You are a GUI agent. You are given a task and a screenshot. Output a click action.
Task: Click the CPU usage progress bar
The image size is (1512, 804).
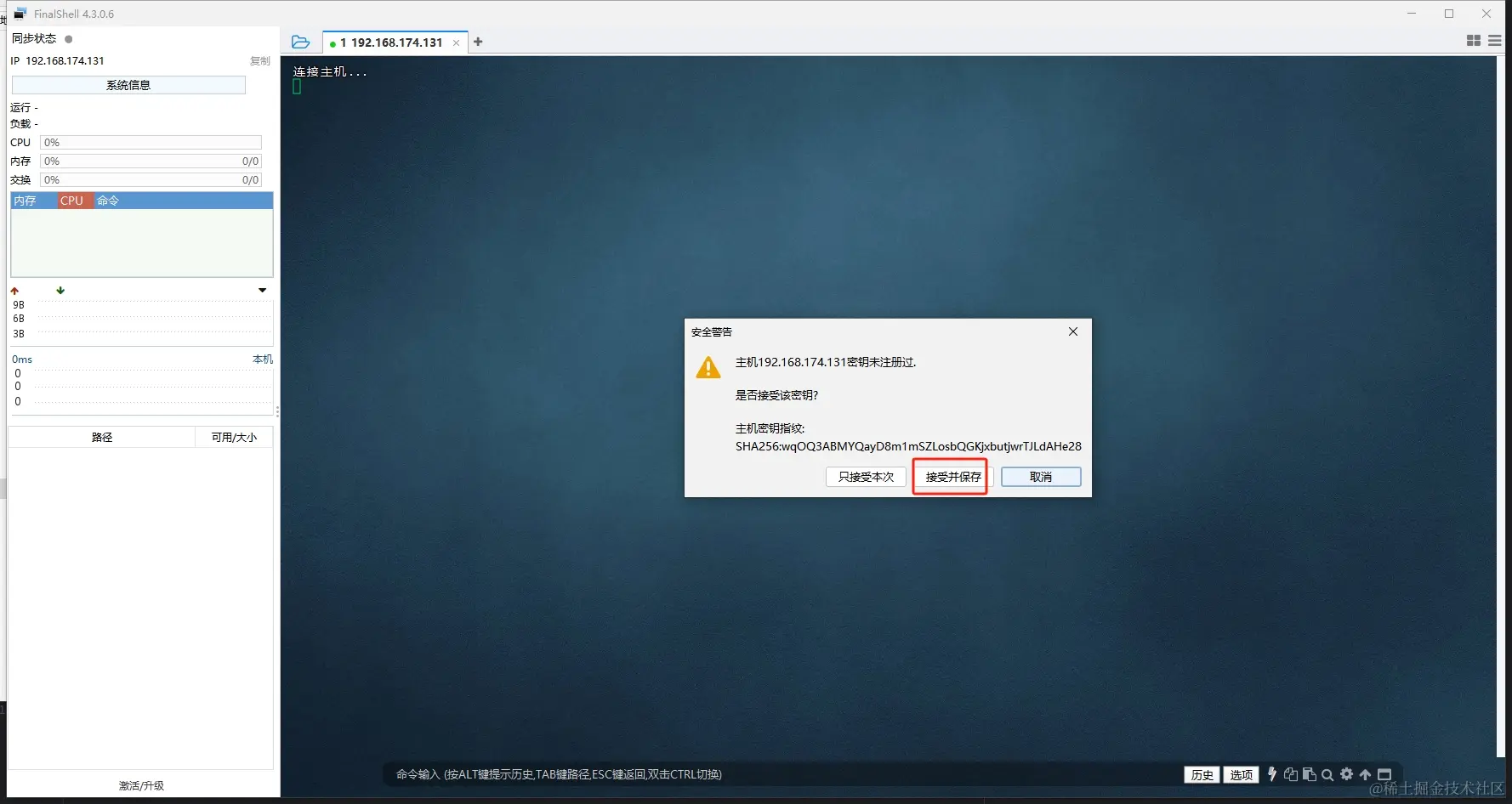151,143
